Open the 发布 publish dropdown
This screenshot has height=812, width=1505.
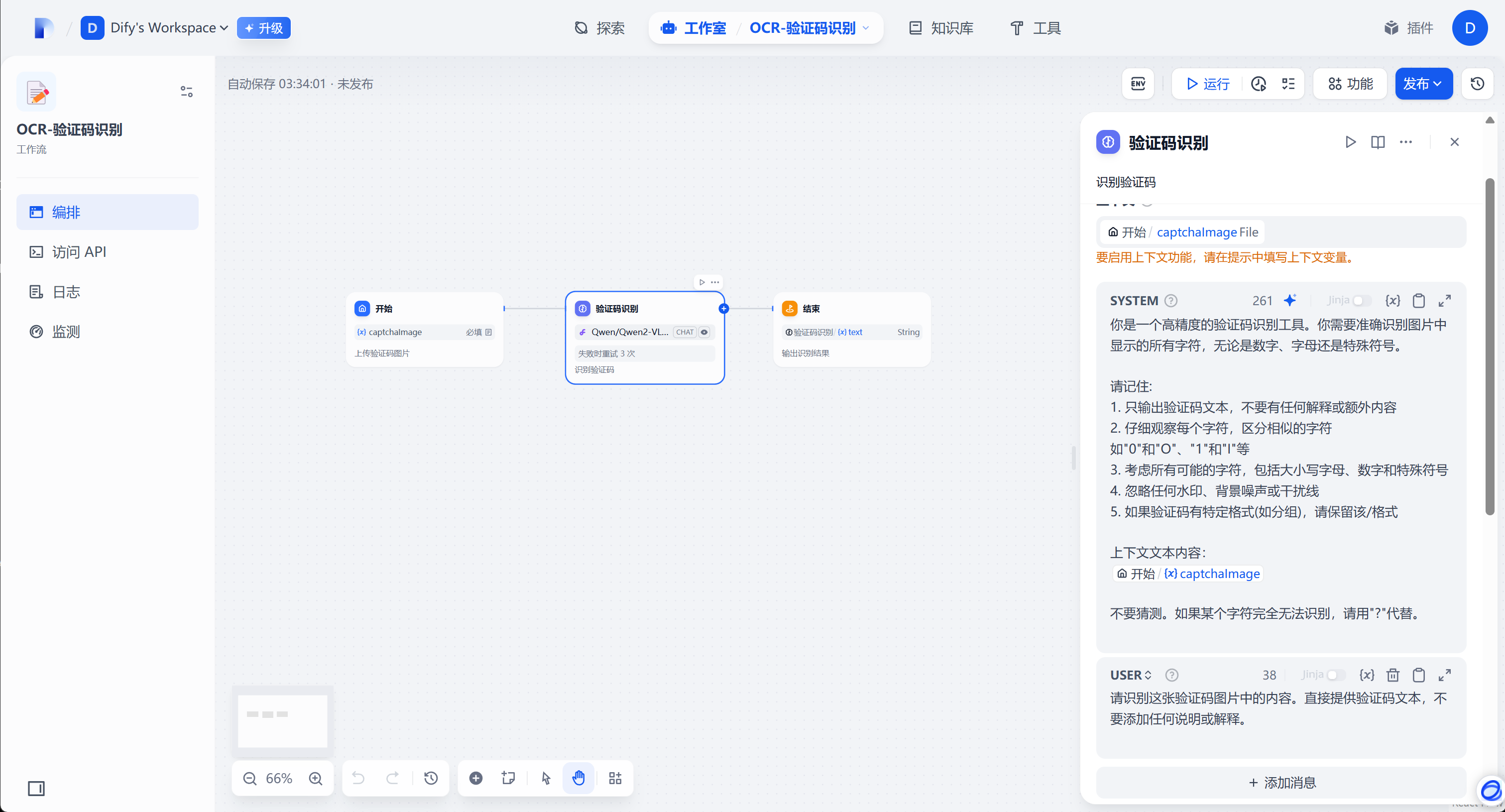(x=1423, y=84)
